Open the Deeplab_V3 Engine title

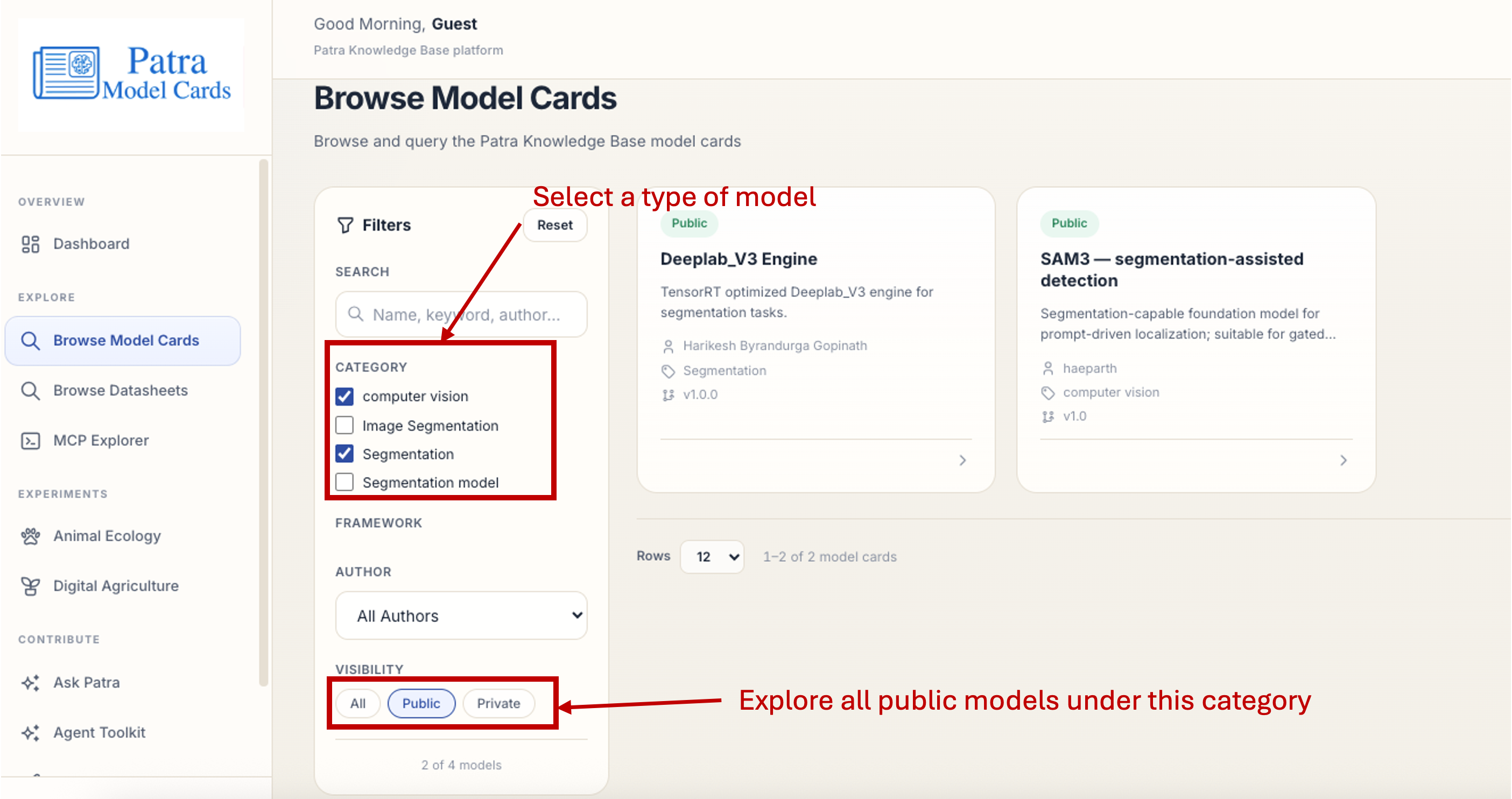[739, 259]
